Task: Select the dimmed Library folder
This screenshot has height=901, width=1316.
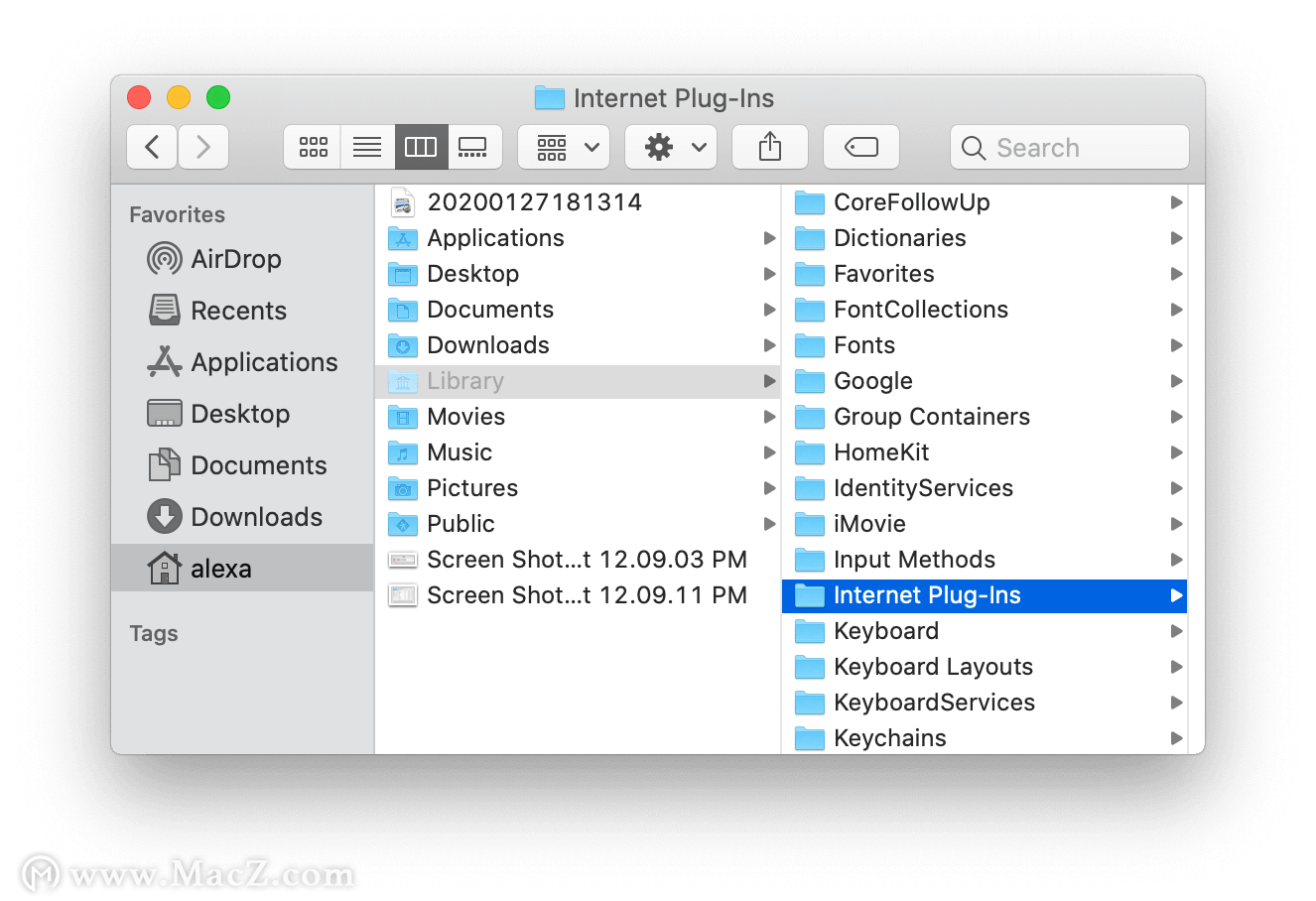Action: (x=578, y=381)
